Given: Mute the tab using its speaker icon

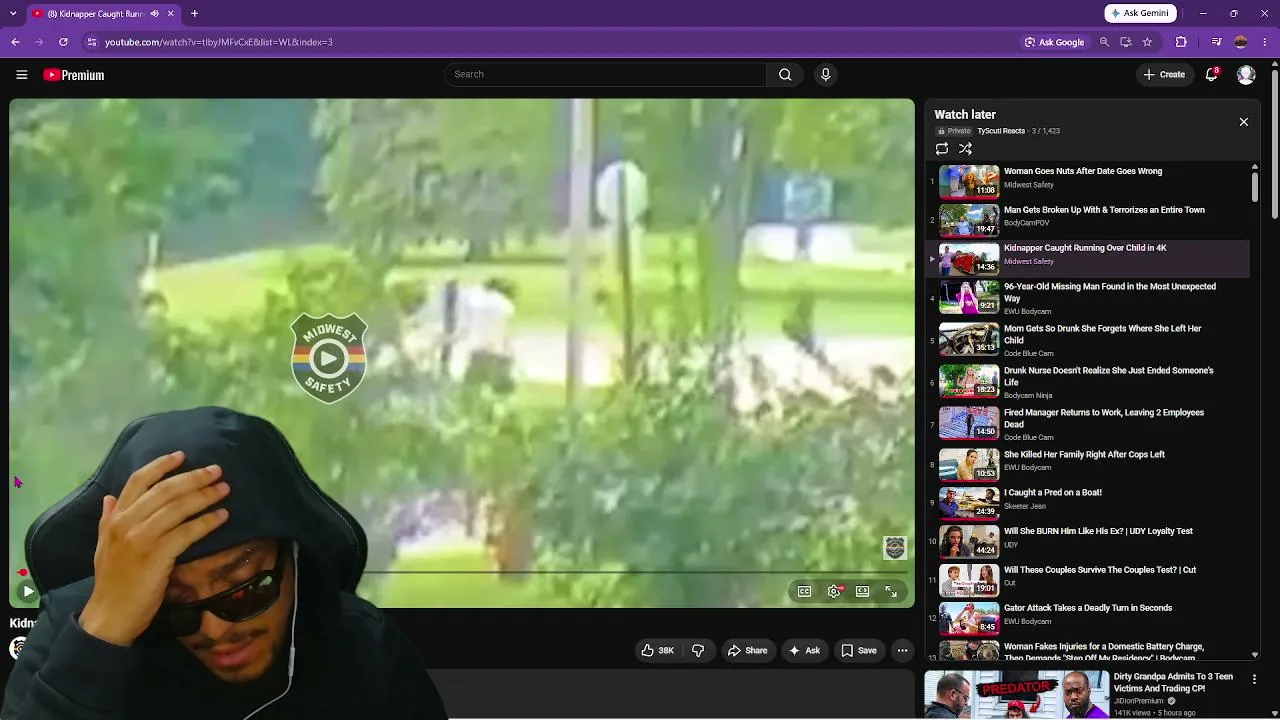Looking at the screenshot, I should [x=154, y=14].
